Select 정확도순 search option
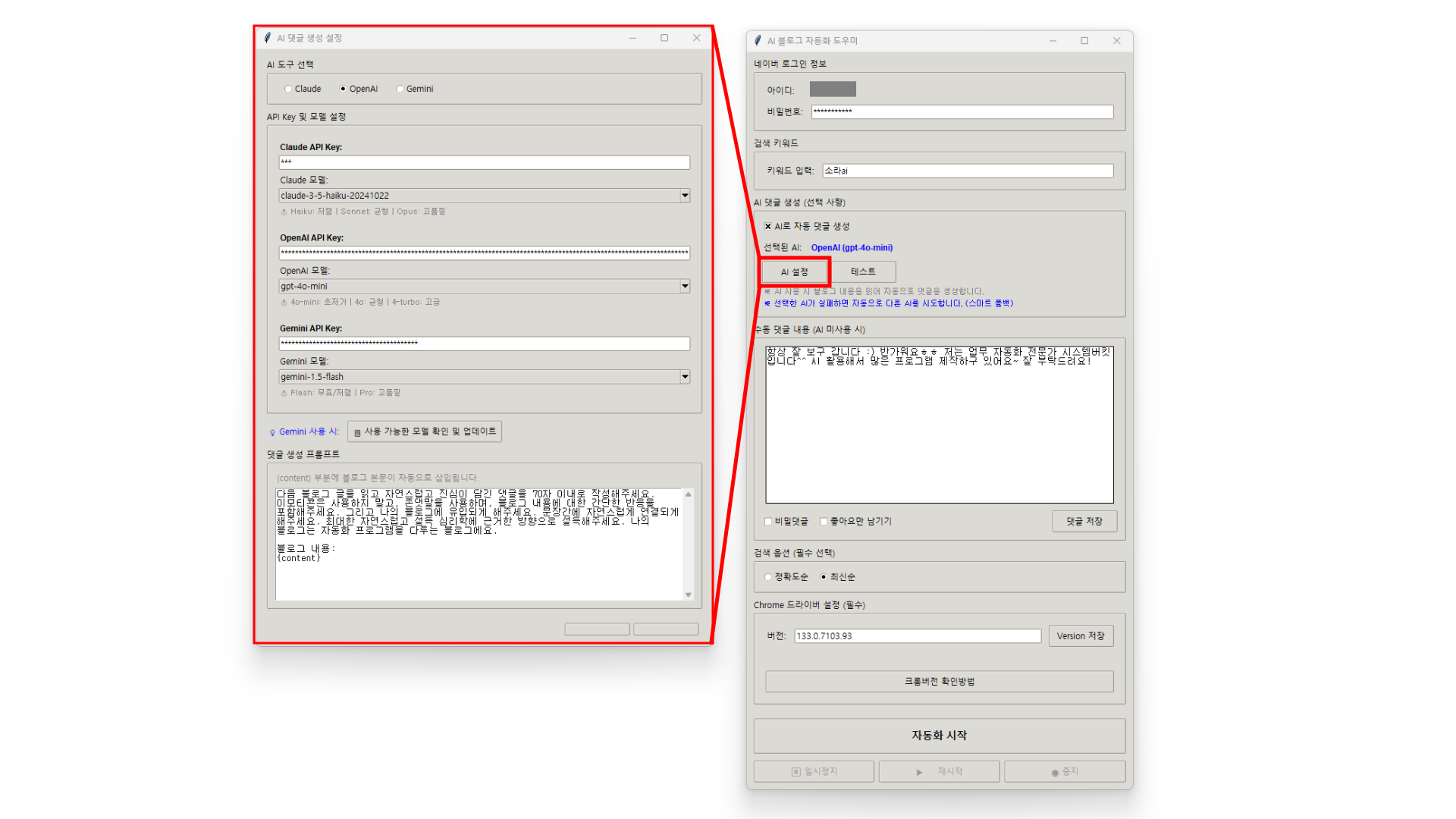The image size is (1456, 819). point(768,577)
